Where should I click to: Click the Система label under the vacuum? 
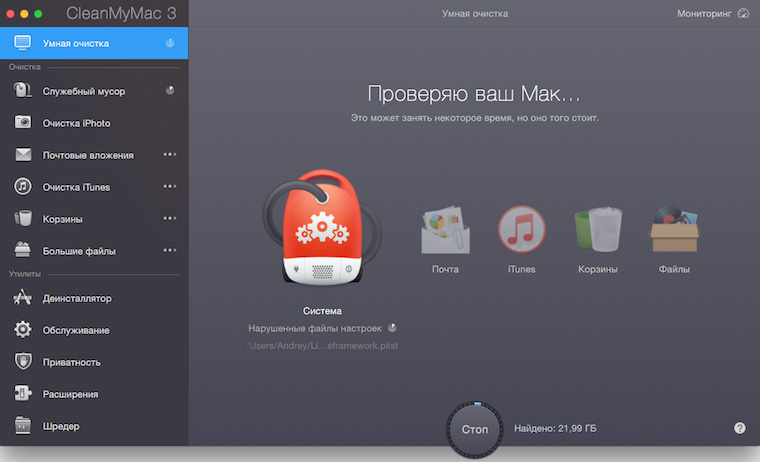click(x=322, y=311)
